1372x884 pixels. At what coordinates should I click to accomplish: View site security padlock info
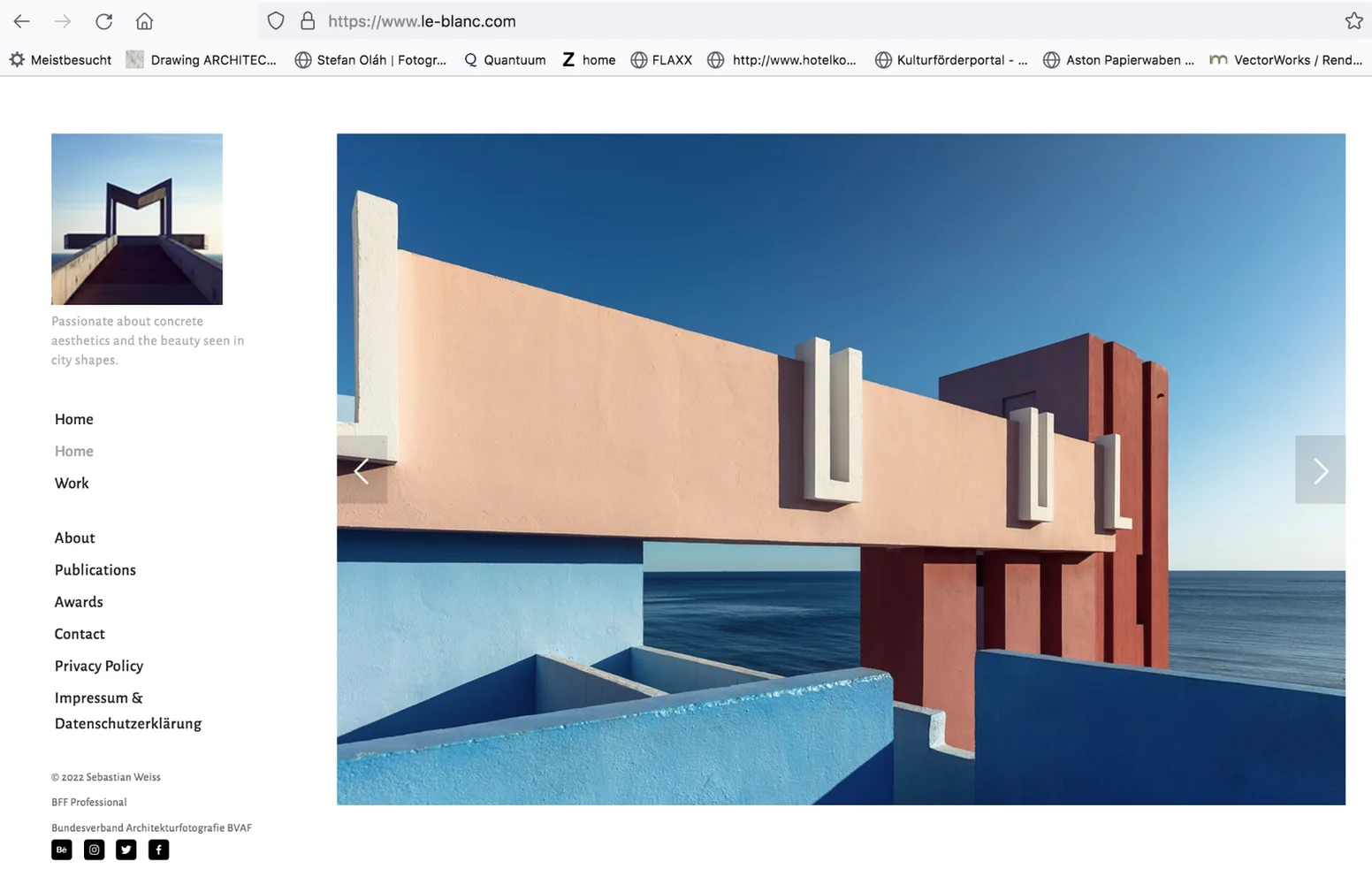point(308,21)
